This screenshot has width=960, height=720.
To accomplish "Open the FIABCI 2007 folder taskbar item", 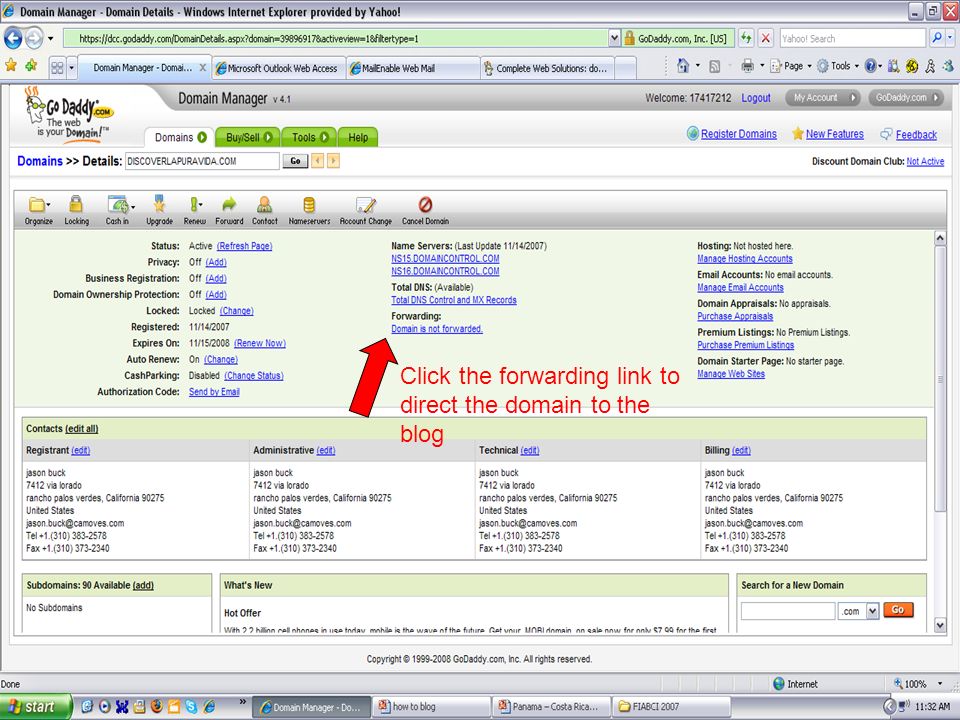I will point(672,707).
